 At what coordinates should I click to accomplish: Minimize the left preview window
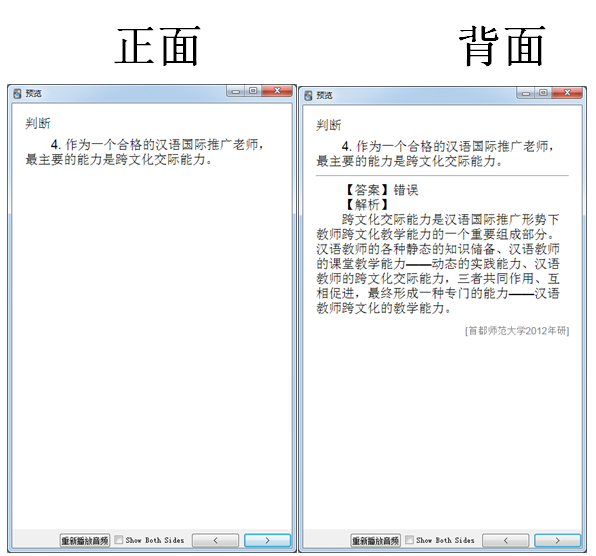click(x=236, y=91)
